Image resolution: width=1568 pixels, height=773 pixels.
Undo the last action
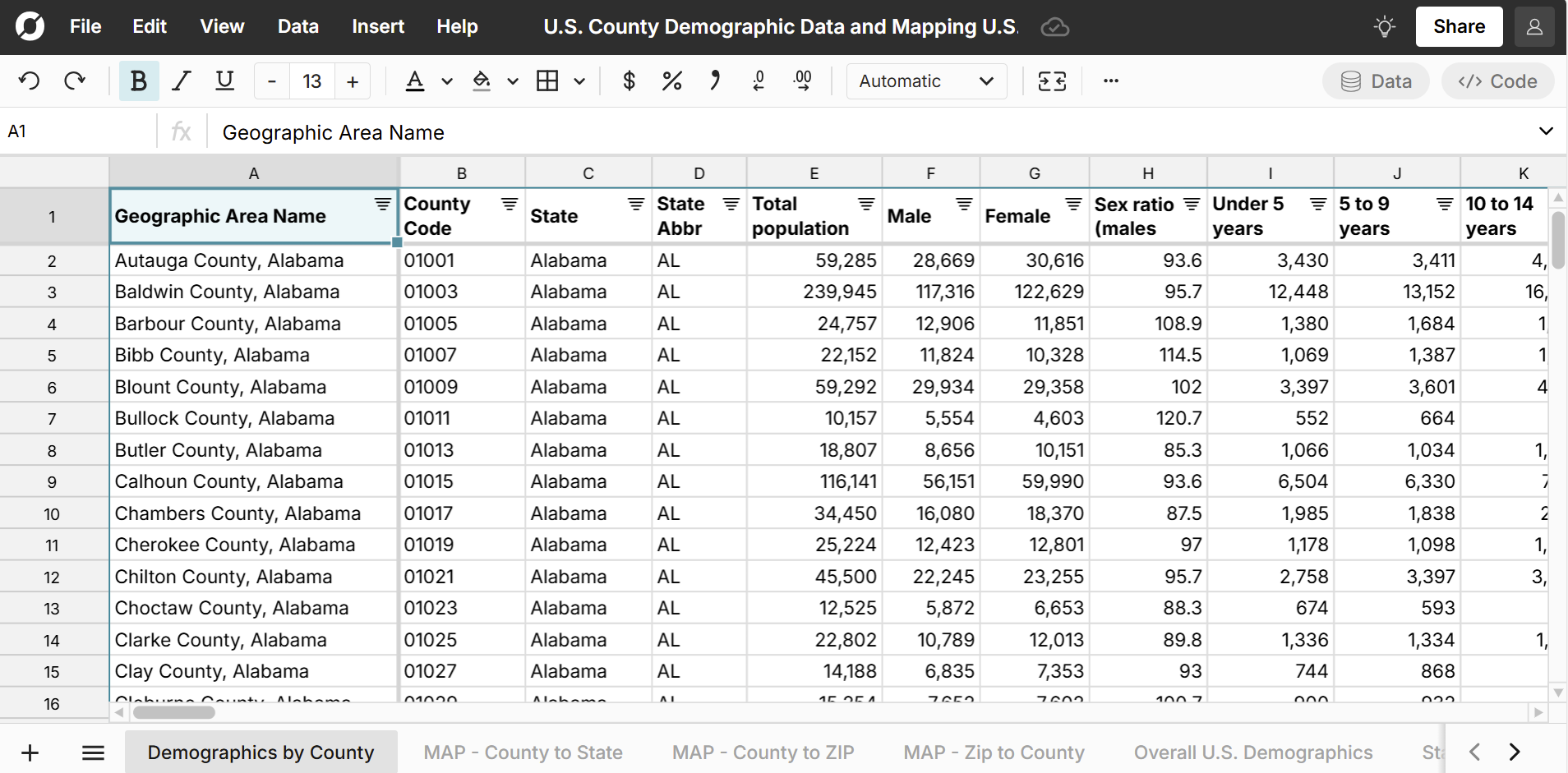(x=29, y=81)
